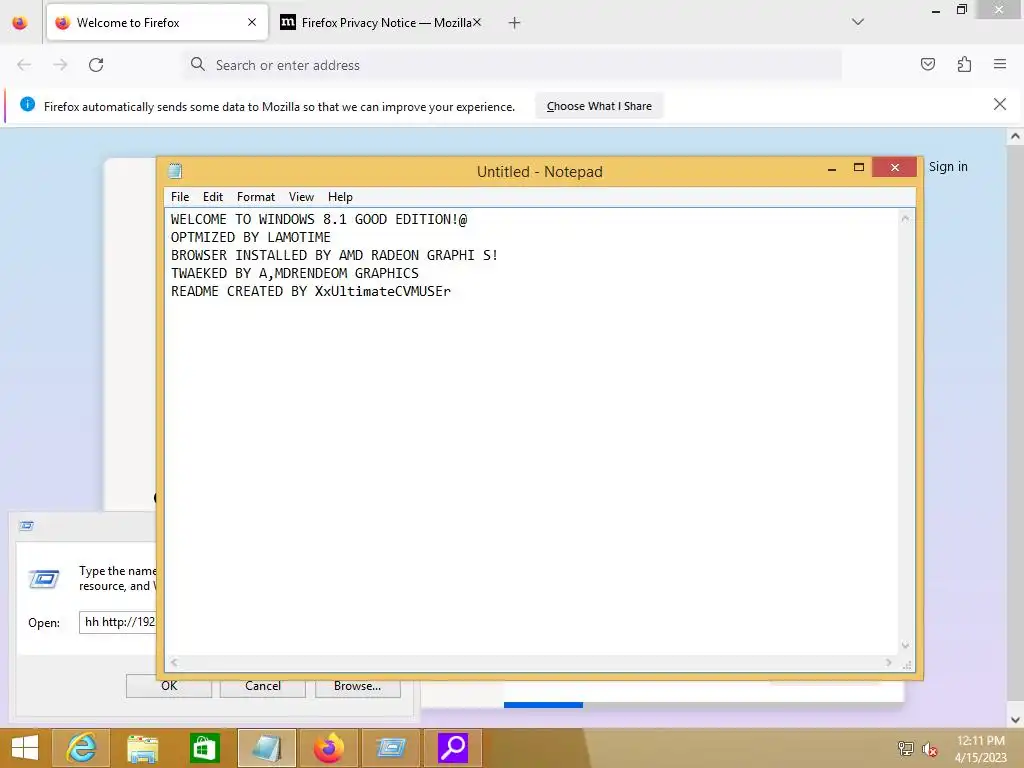
Task: Open the Notepad Format menu
Action: [x=255, y=197]
